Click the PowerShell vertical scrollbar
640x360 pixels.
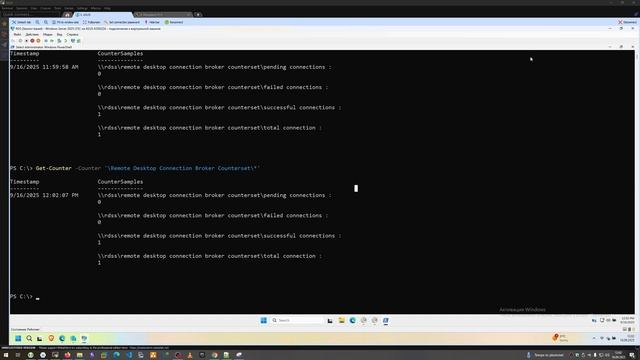pos(637,182)
